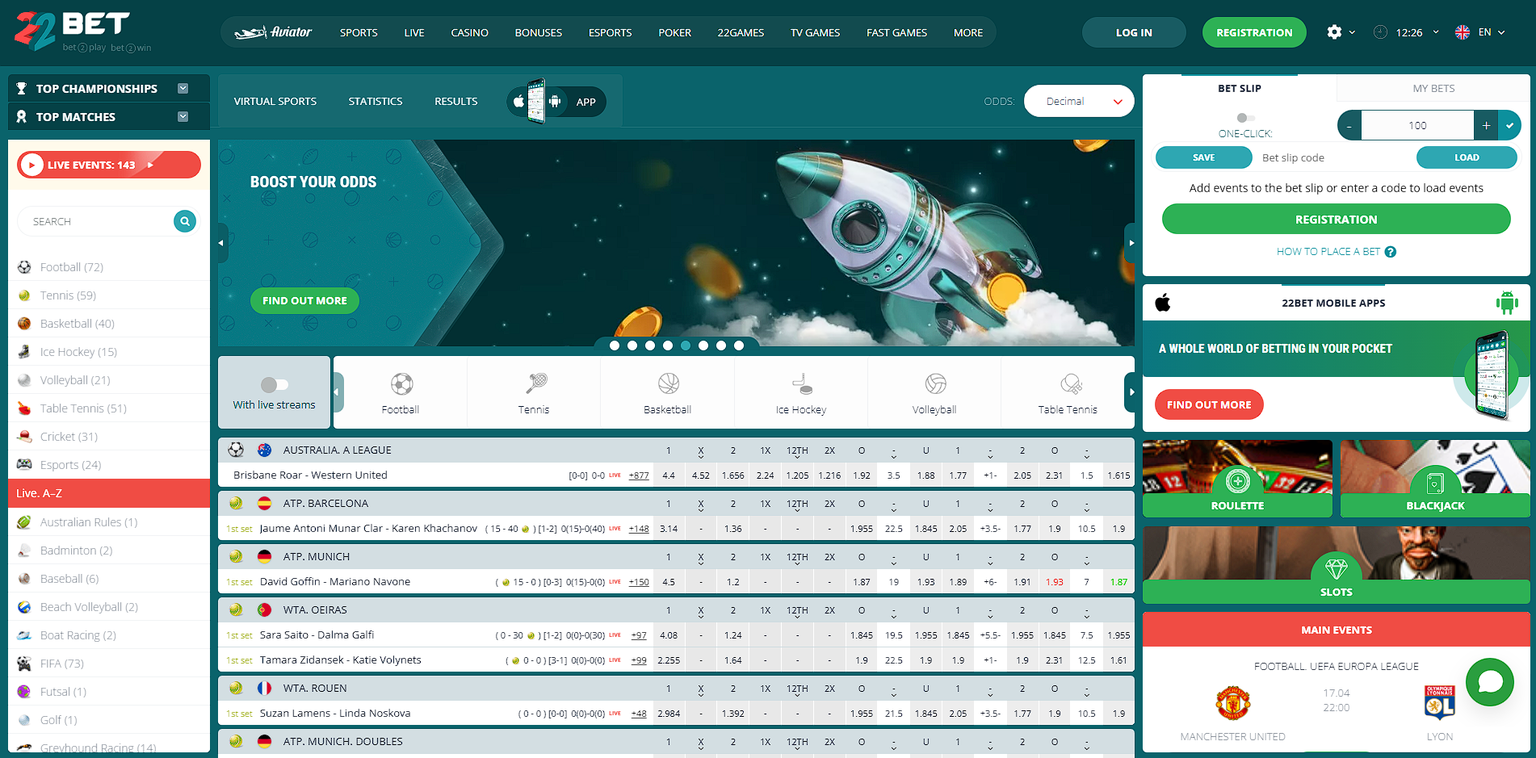Confirm bet amount with the checkmark button

click(x=1510, y=125)
